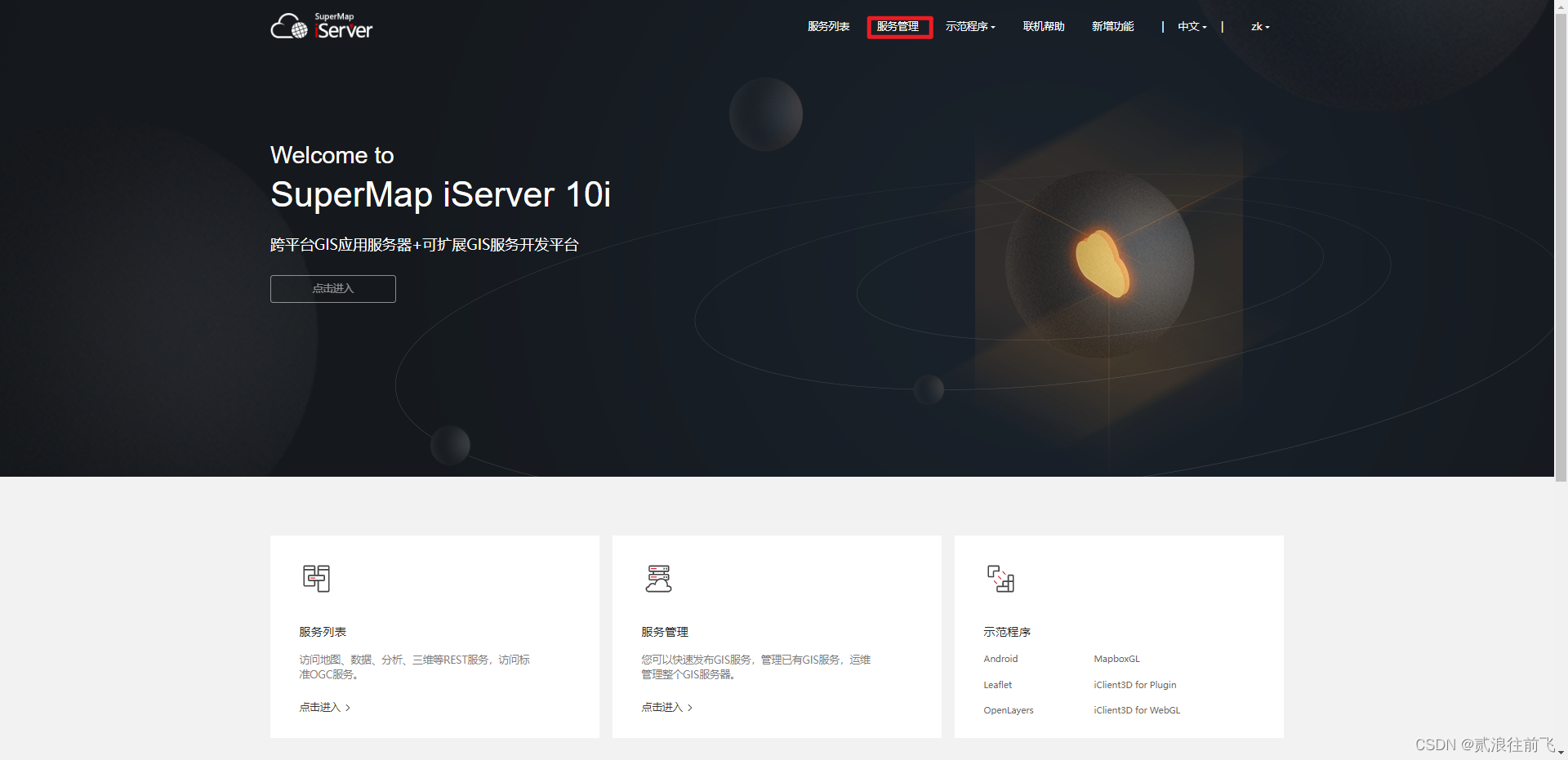1568x760 pixels.
Task: Open the iClient3D for WebGL link
Action: [1136, 710]
